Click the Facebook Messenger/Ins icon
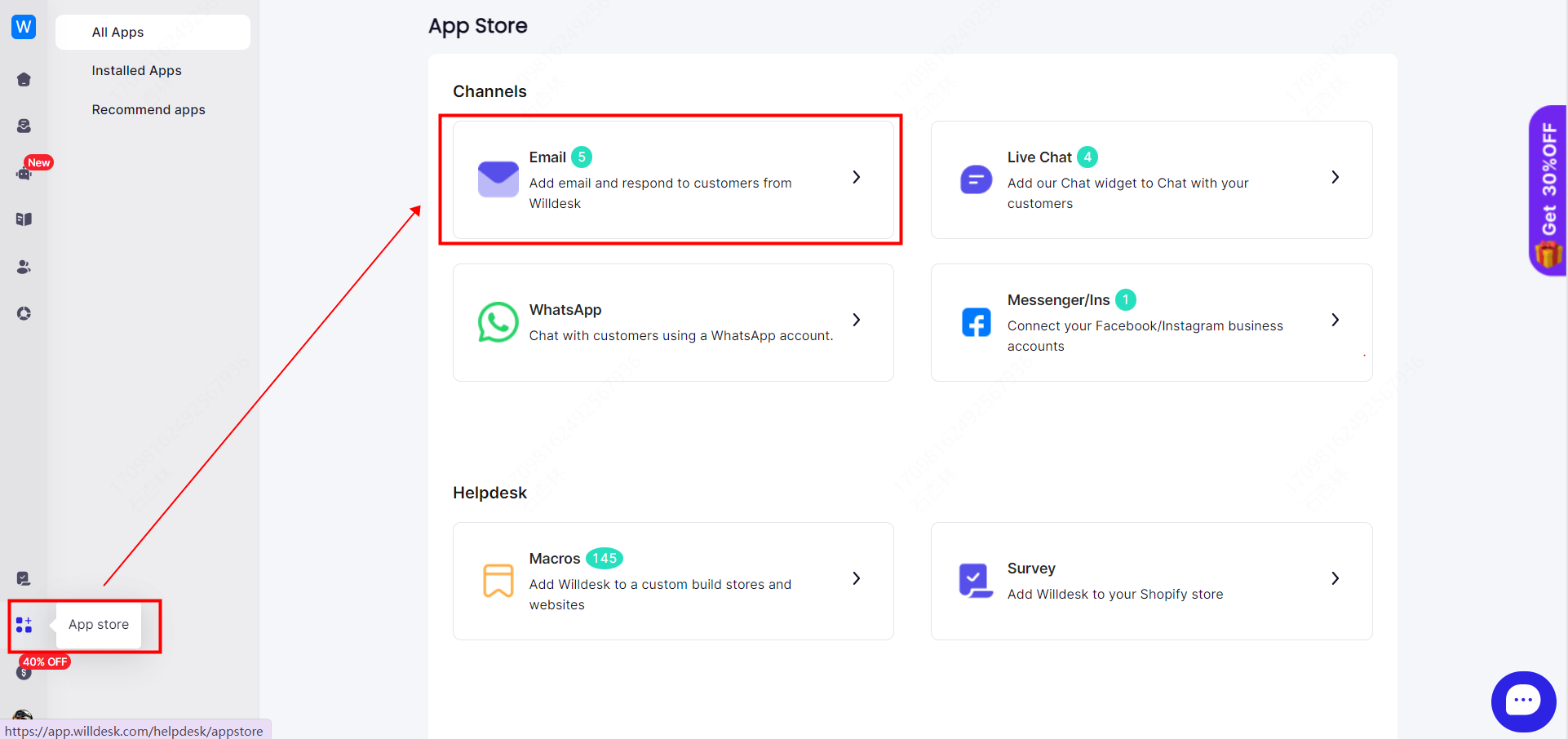 tap(976, 322)
